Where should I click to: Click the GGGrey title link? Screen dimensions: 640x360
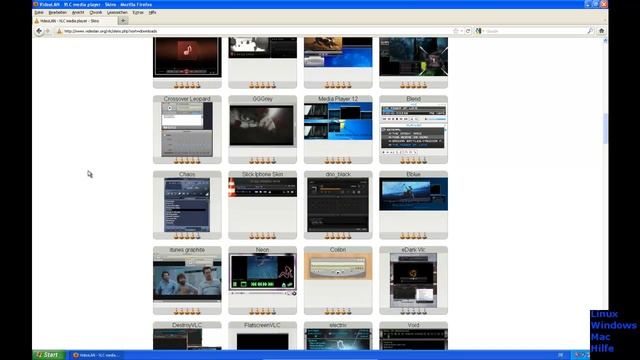(262, 99)
